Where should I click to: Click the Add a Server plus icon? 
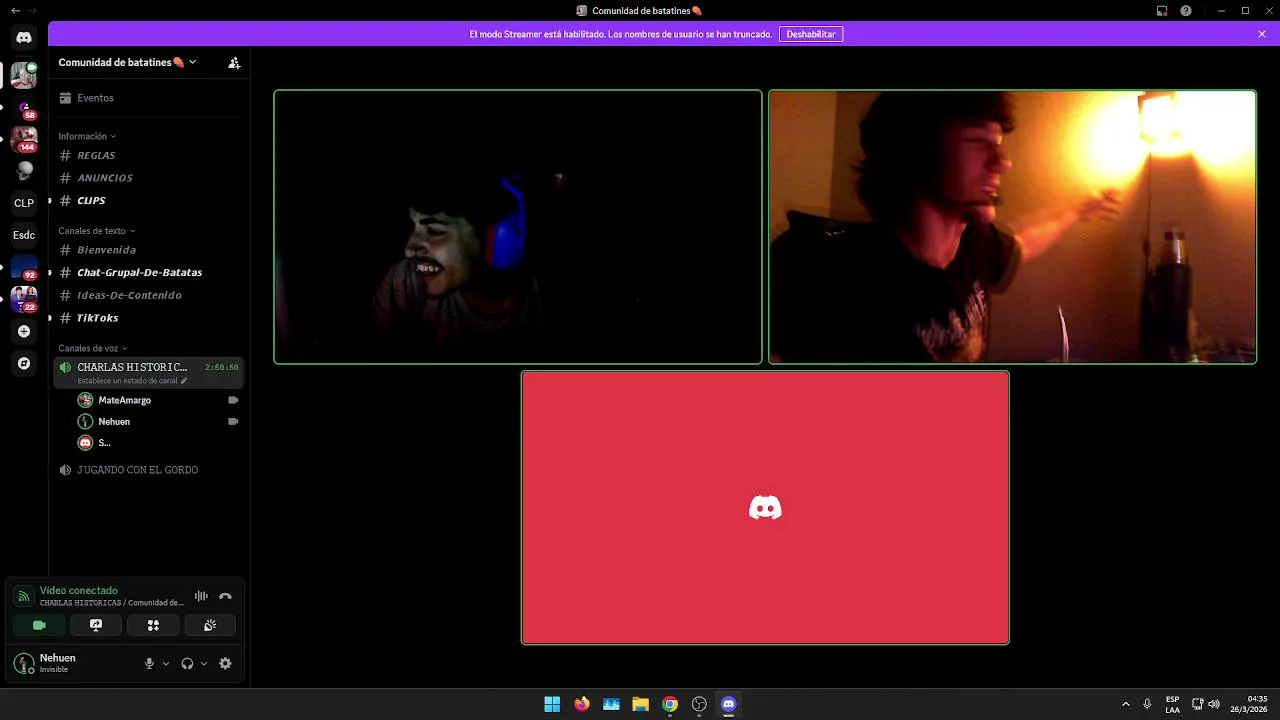click(24, 331)
